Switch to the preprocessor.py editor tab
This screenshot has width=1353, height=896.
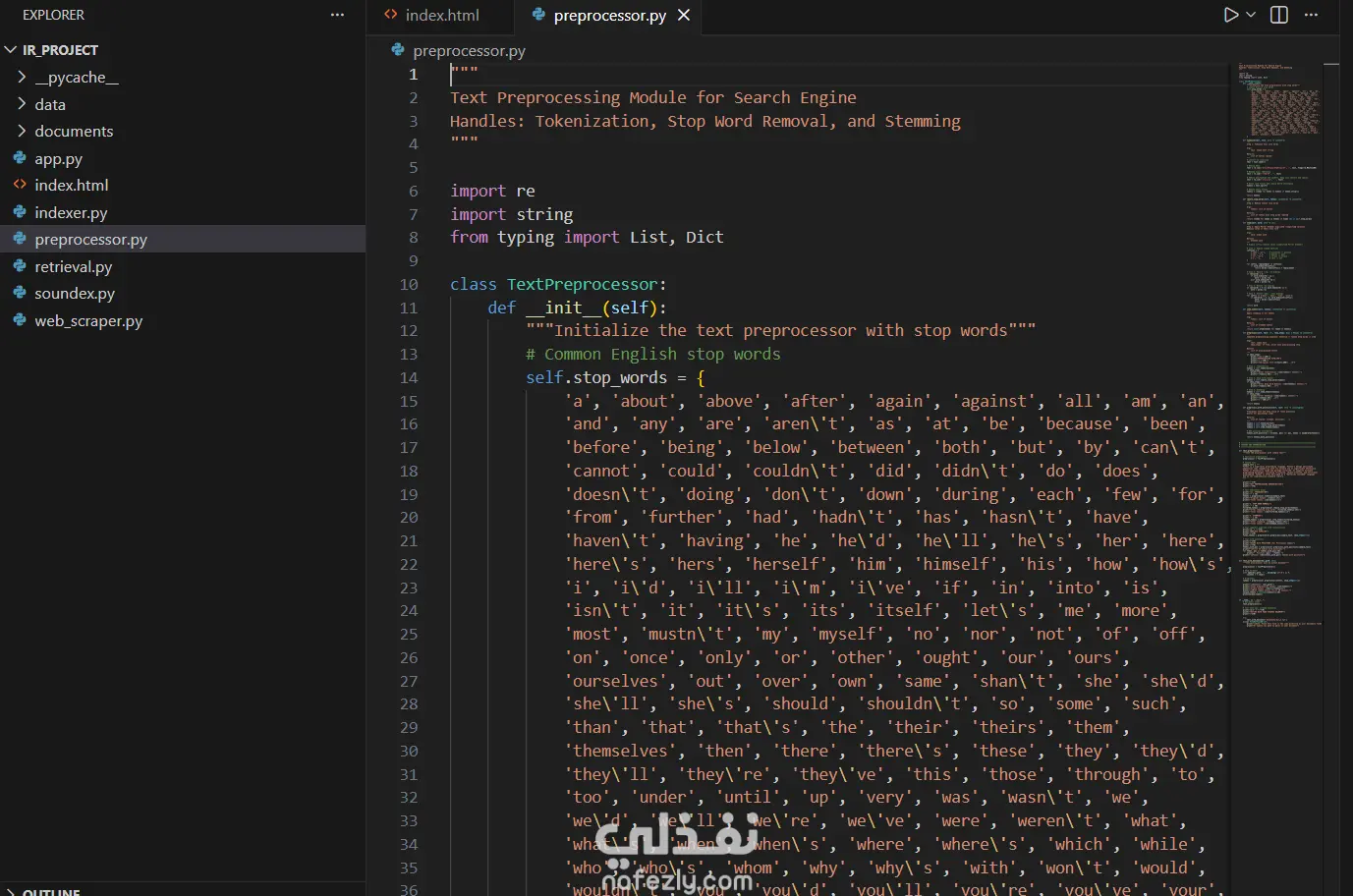pyautogui.click(x=609, y=15)
